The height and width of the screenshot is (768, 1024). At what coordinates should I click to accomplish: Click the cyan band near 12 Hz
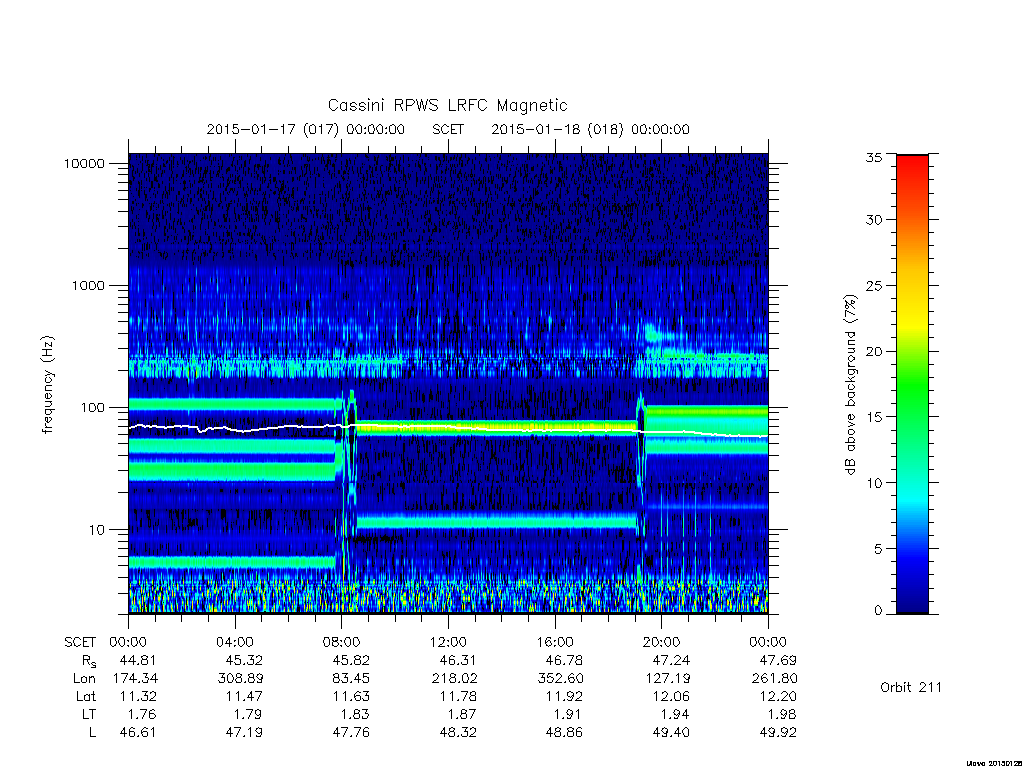click(x=496, y=521)
